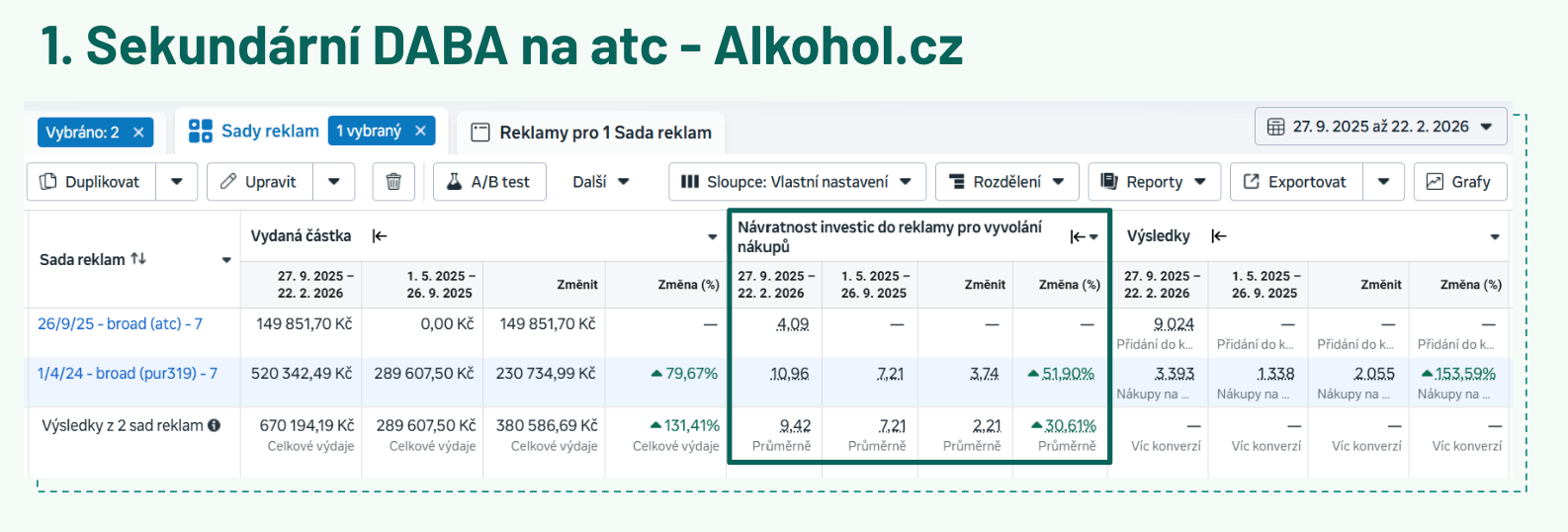Switch to Reklamy pro 1 Sada reklam tab
The image size is (1568, 532).
[x=591, y=133]
